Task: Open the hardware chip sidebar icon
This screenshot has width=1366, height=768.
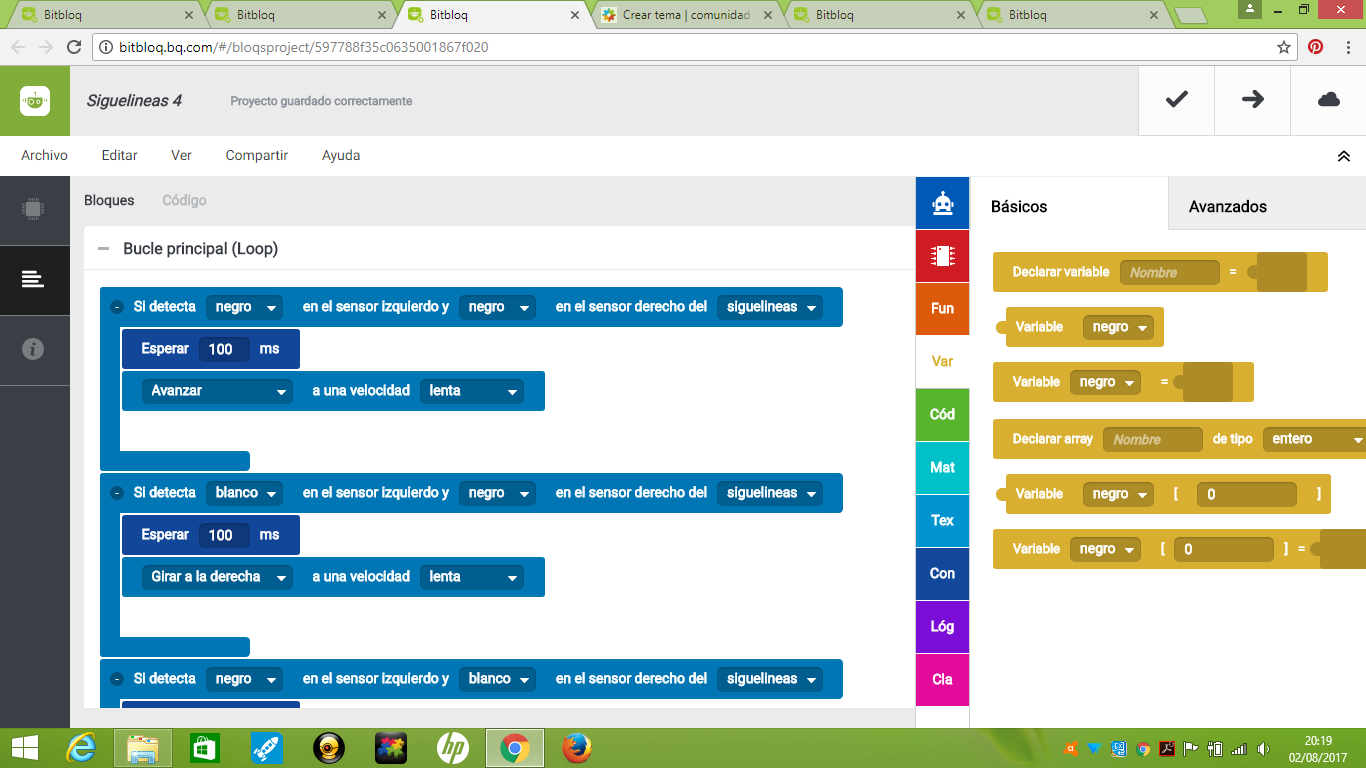Action: (33, 209)
